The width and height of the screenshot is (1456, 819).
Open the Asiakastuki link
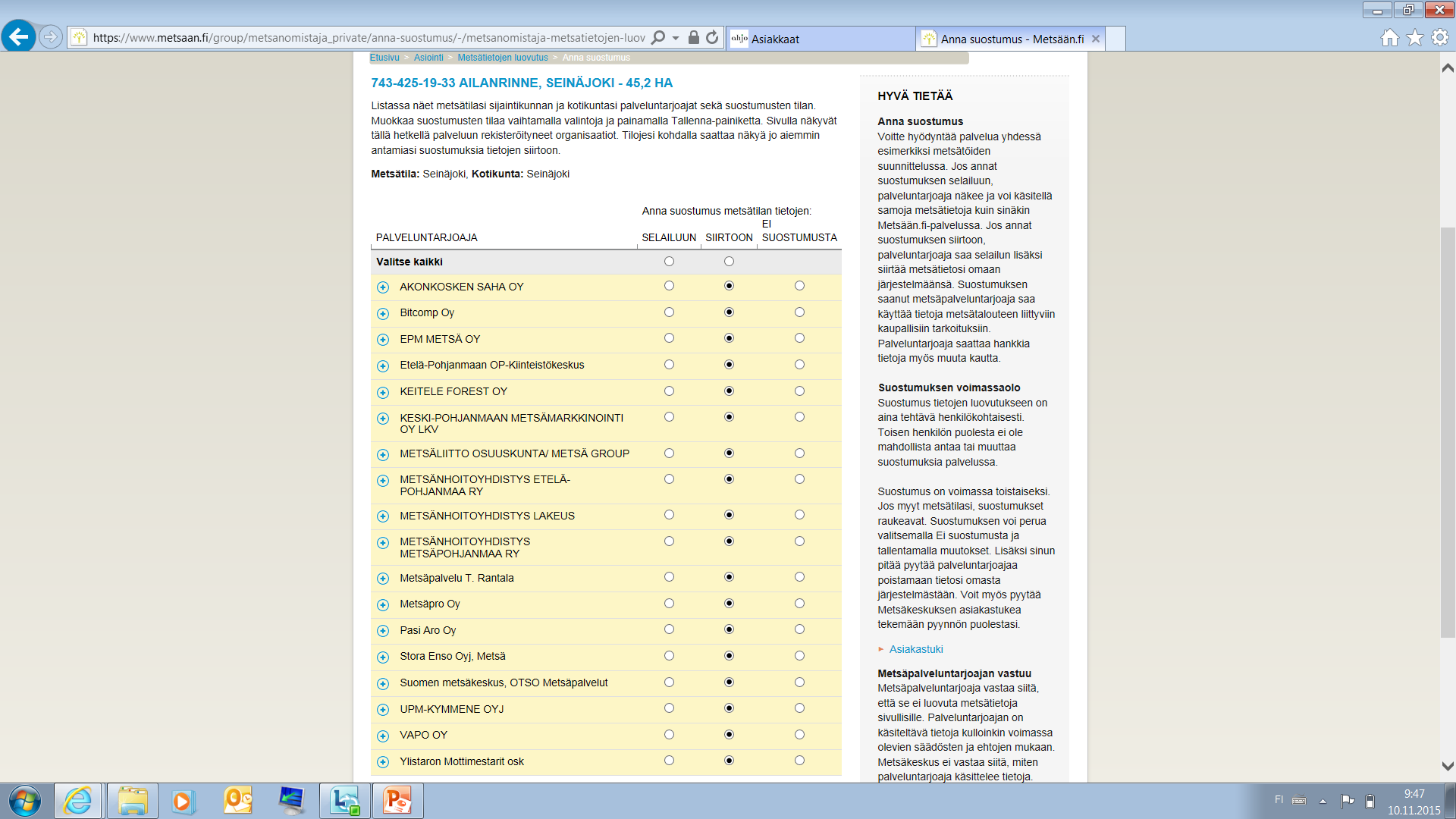[916, 650]
